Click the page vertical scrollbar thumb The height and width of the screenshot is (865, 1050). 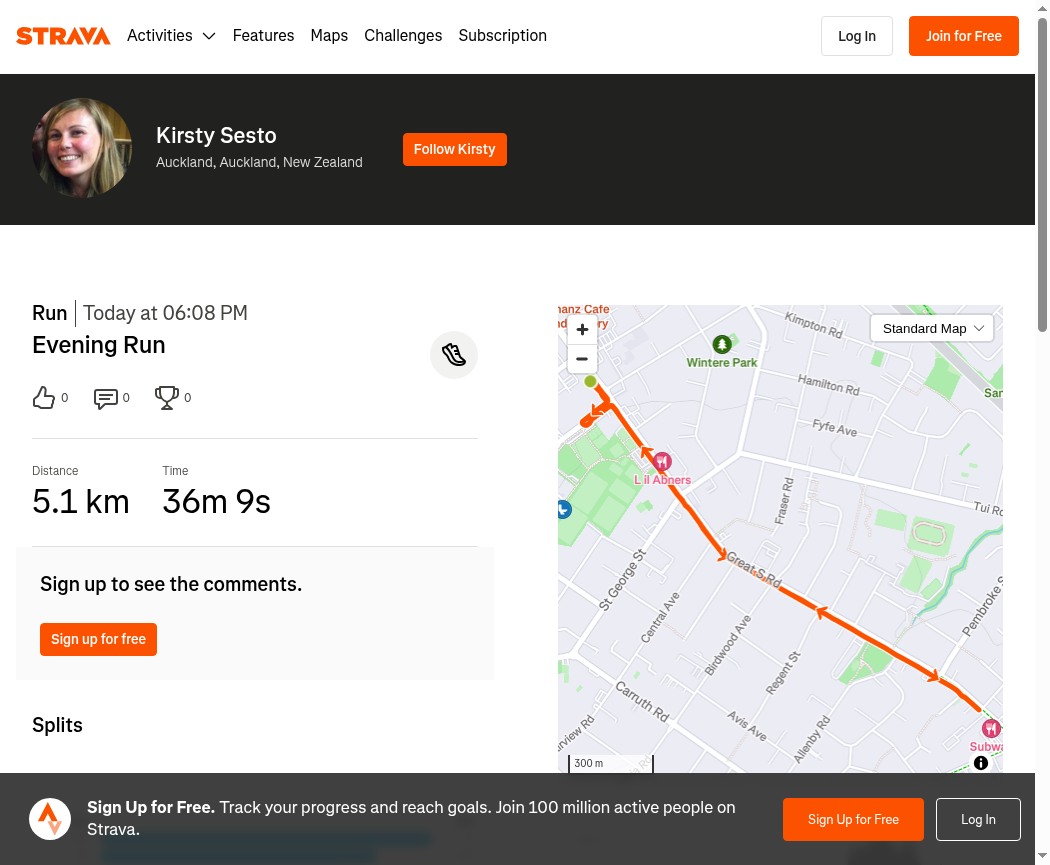point(1043,174)
